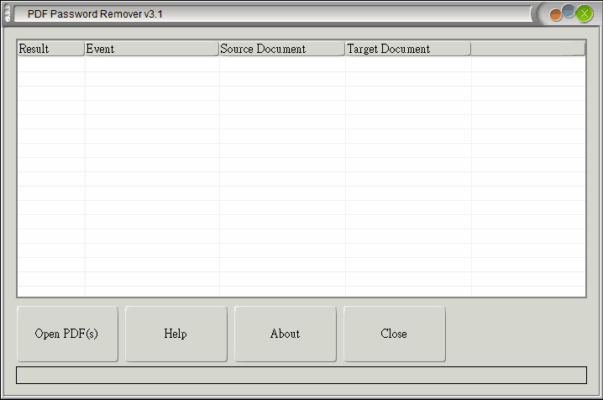Open the Help button
Screen dimensions: 603x400
click(x=176, y=333)
